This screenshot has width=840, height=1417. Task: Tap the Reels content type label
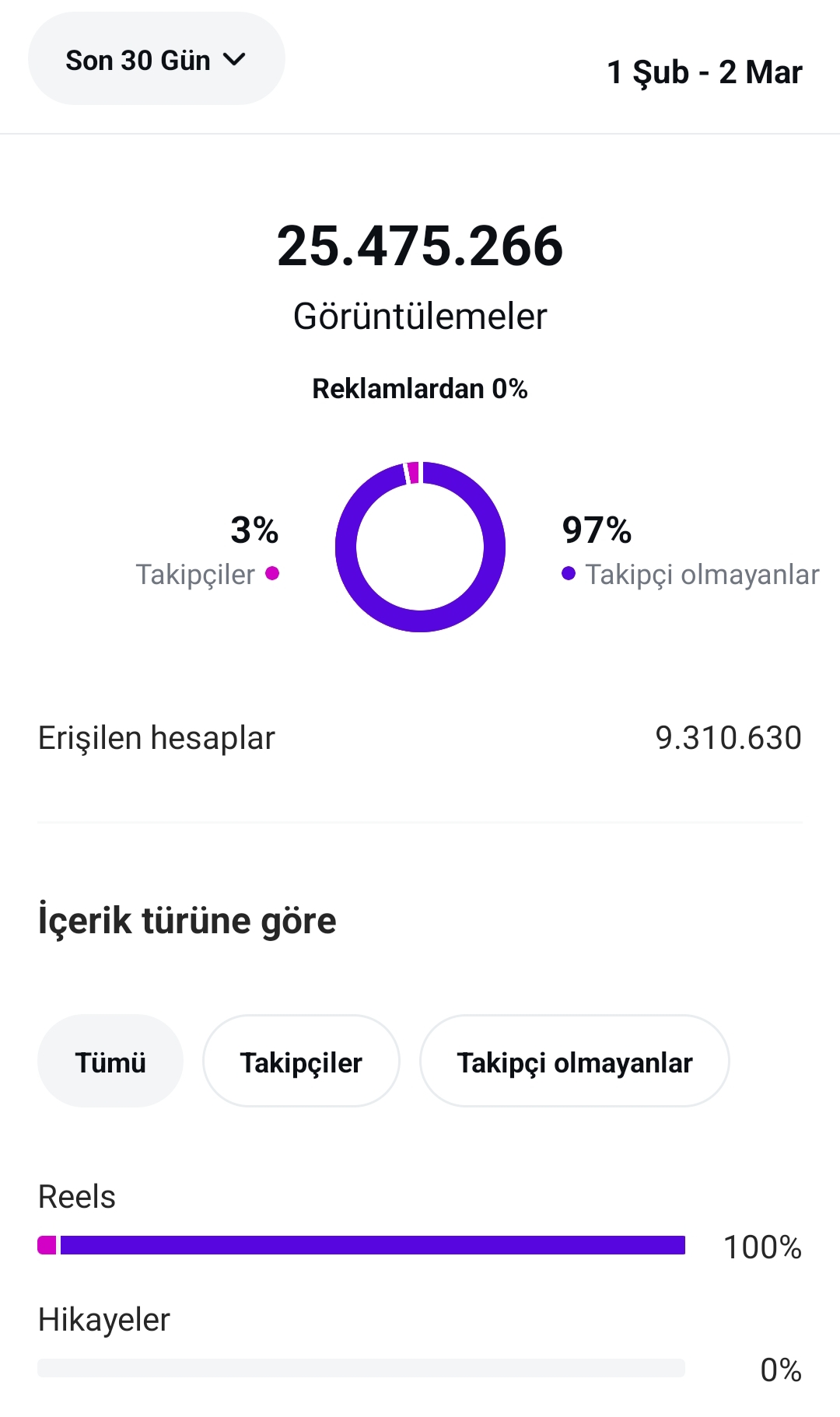tap(77, 1197)
